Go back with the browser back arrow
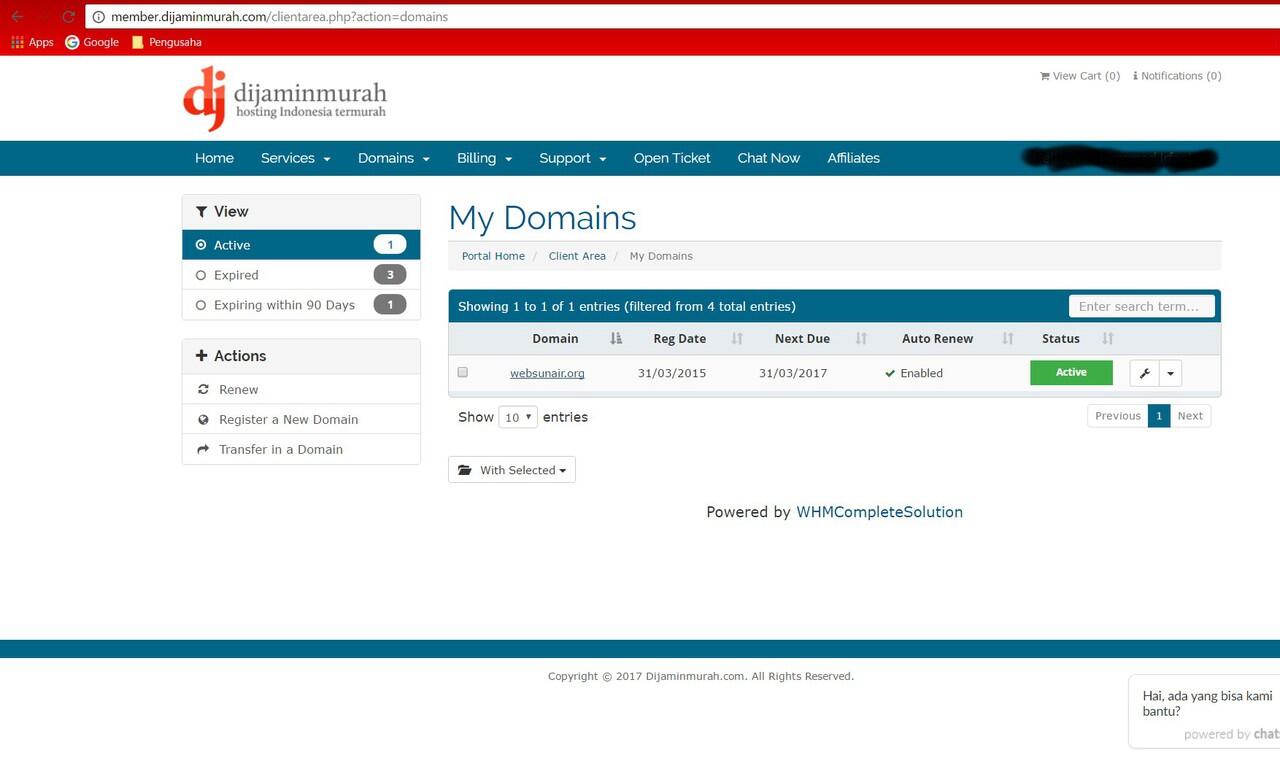This screenshot has height=758, width=1280. click(x=17, y=16)
